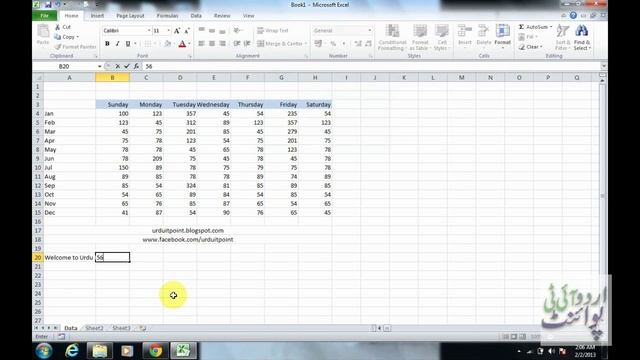Open the Borders dropdown
Viewport: 640px width, 360px height.
[x=155, y=44]
